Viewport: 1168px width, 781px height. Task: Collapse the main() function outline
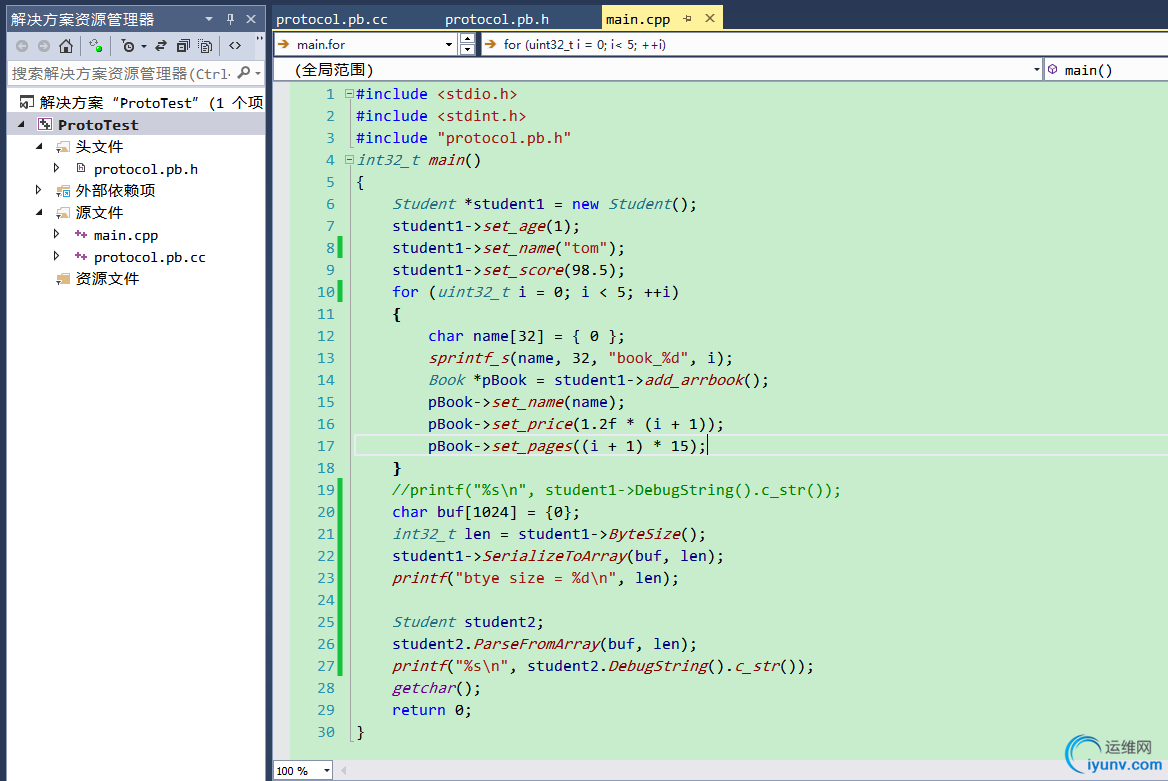click(348, 160)
